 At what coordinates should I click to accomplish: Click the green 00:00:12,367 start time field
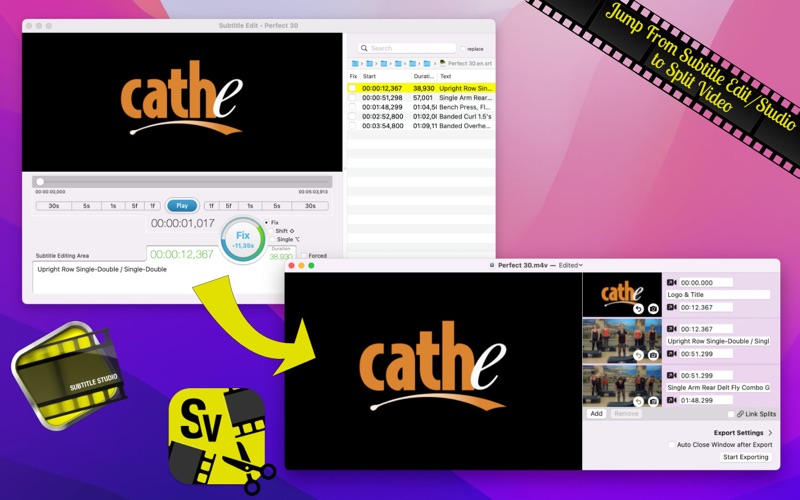(x=182, y=254)
